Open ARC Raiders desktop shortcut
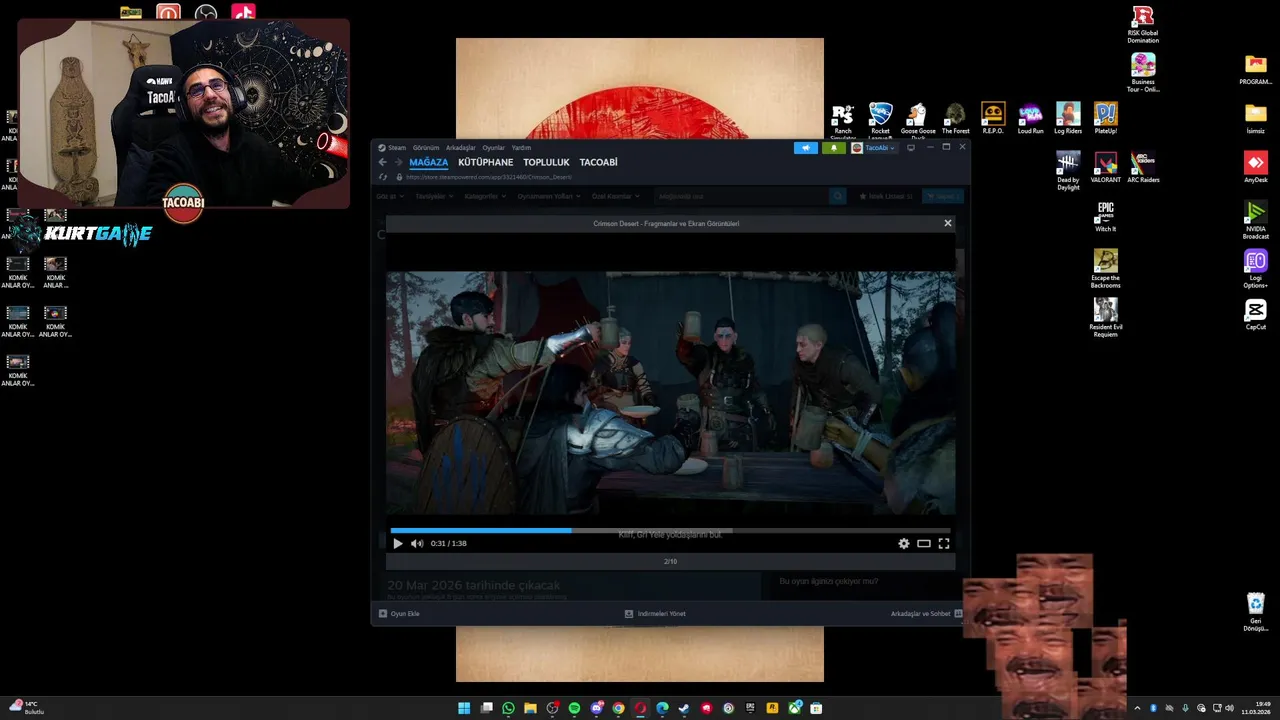The image size is (1280, 720). [x=1143, y=167]
